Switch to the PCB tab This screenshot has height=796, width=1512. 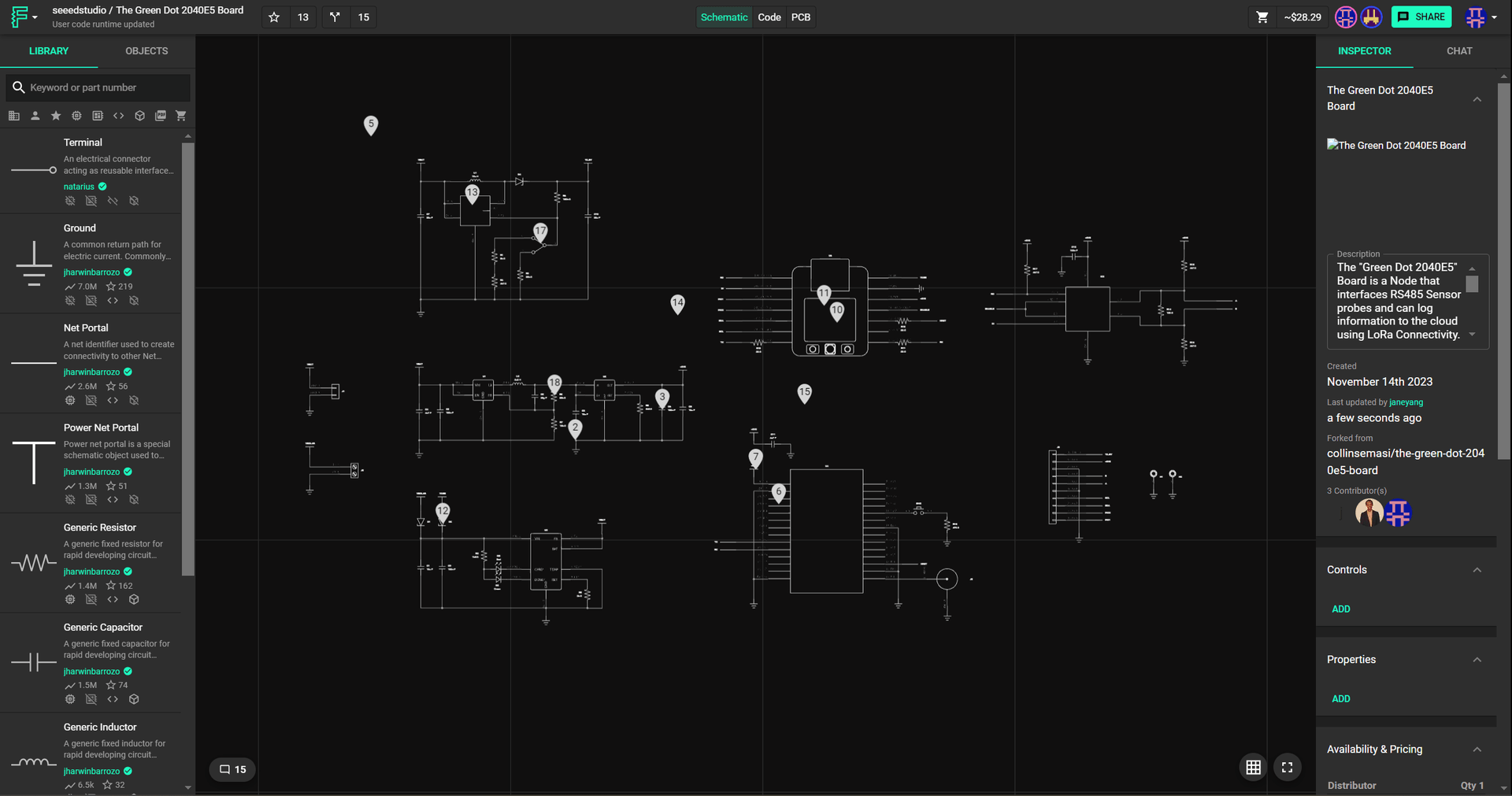coord(800,17)
